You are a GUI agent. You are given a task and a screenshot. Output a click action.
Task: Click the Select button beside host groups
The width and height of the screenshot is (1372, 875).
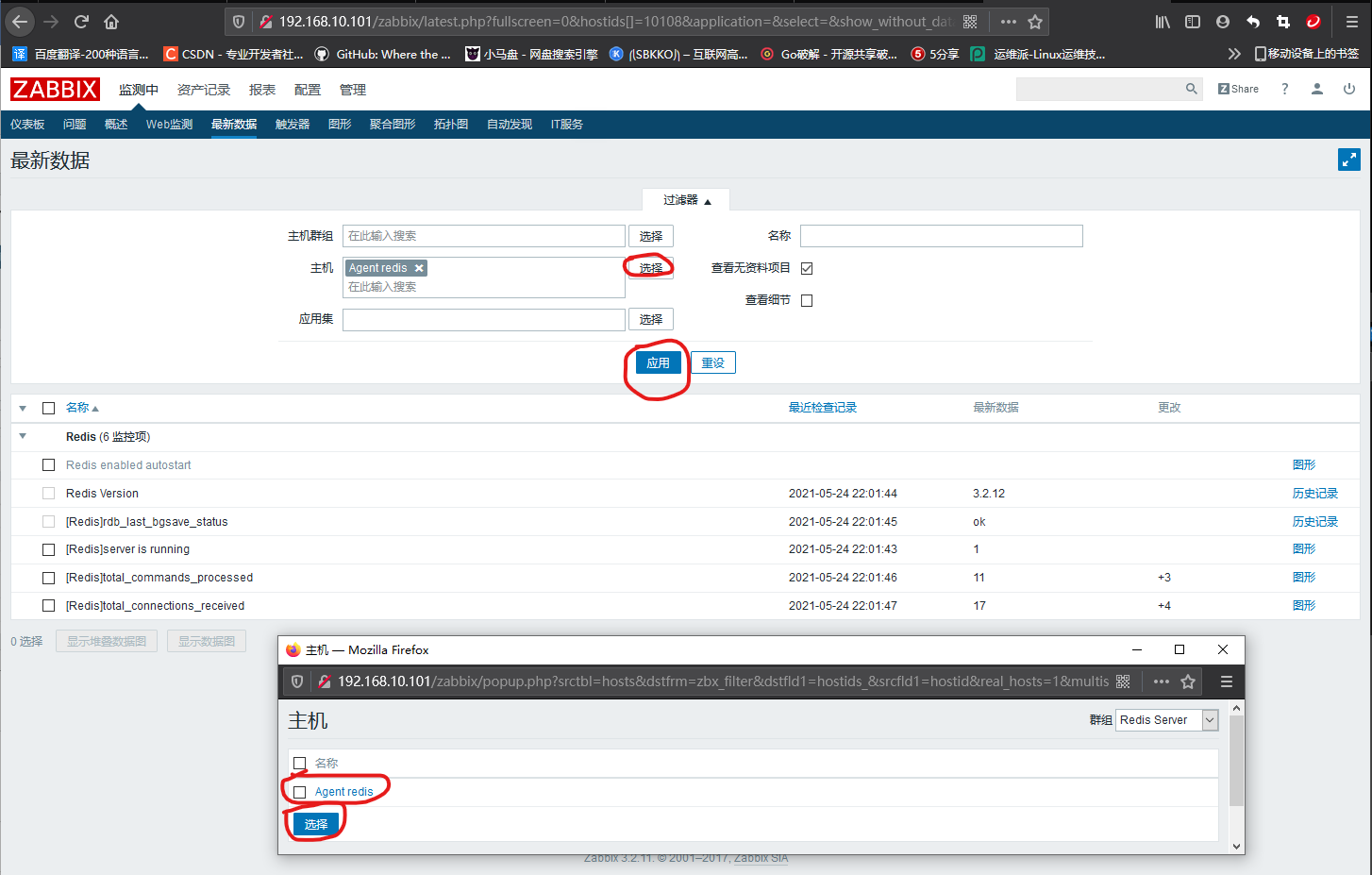(x=651, y=236)
